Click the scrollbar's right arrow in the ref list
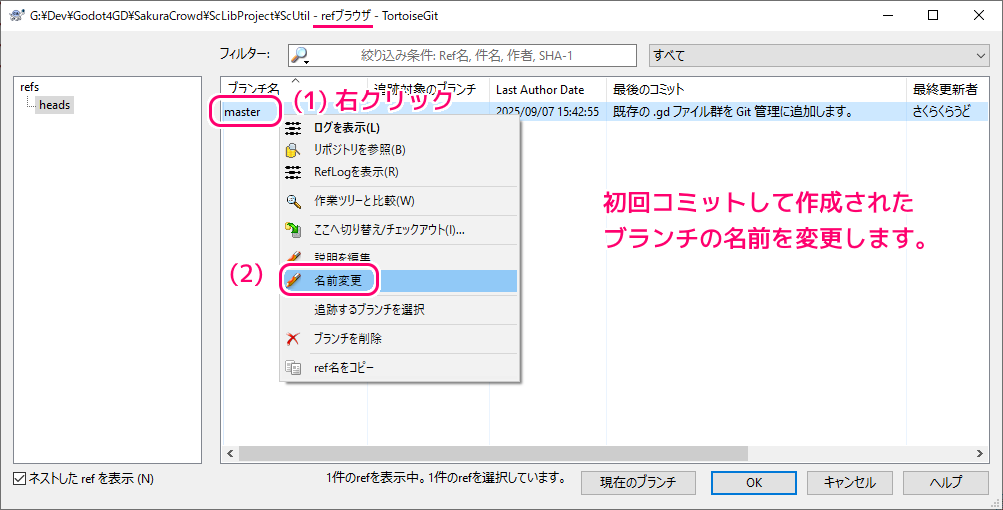The width and height of the screenshot is (1003, 510). tap(979, 454)
